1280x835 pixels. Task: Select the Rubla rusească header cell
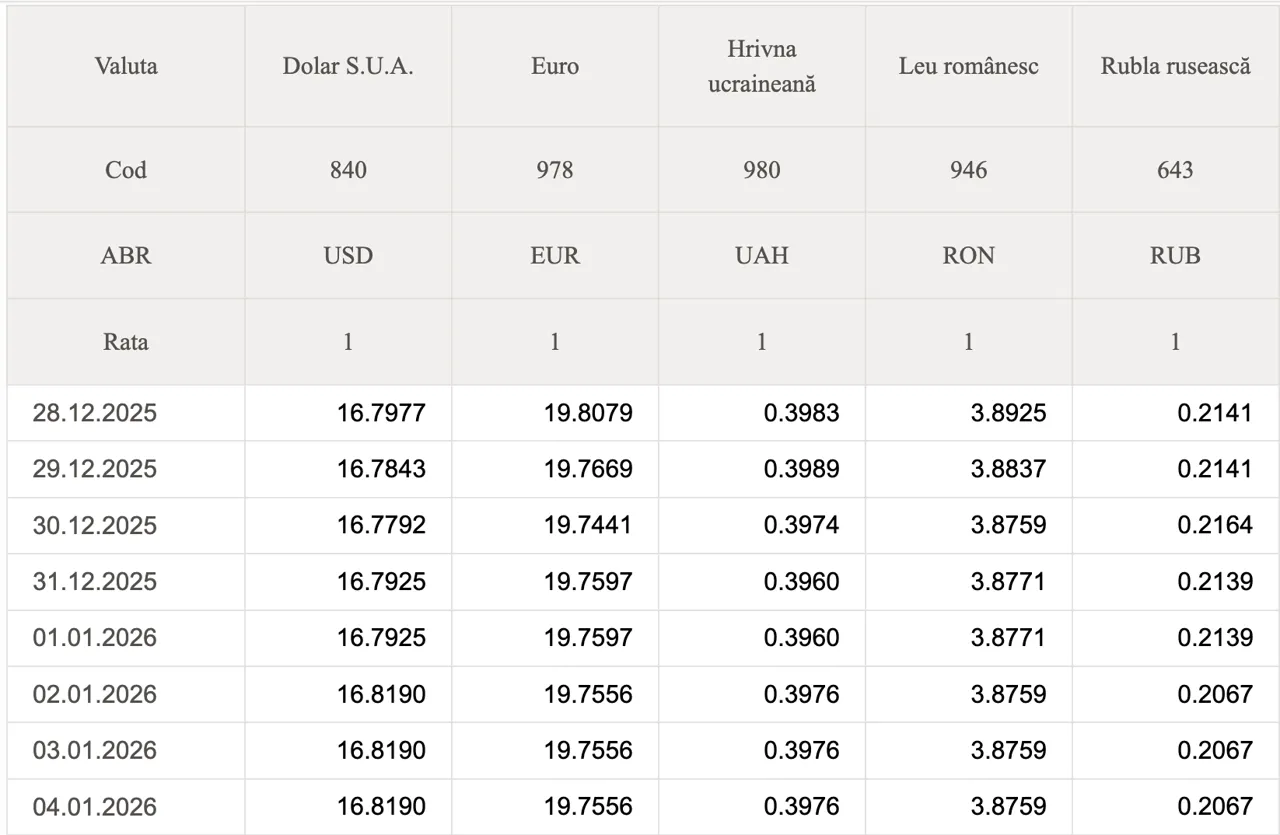click(1175, 67)
